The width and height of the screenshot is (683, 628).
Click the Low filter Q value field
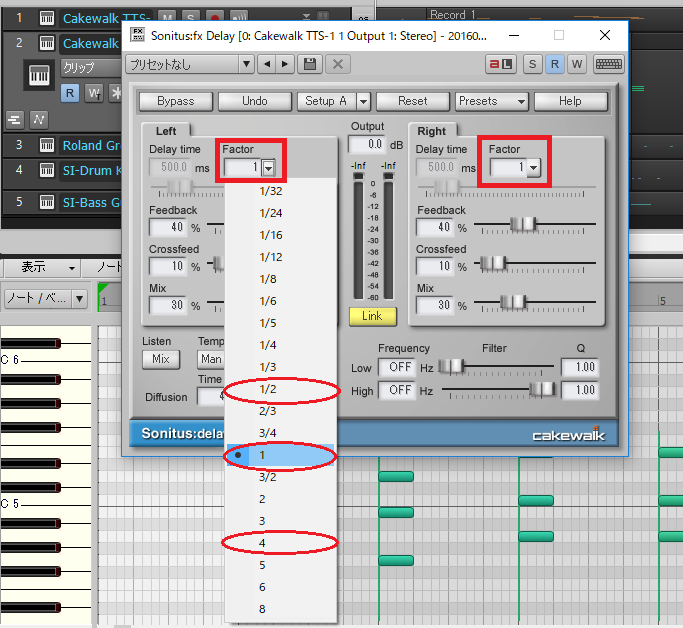(580, 367)
